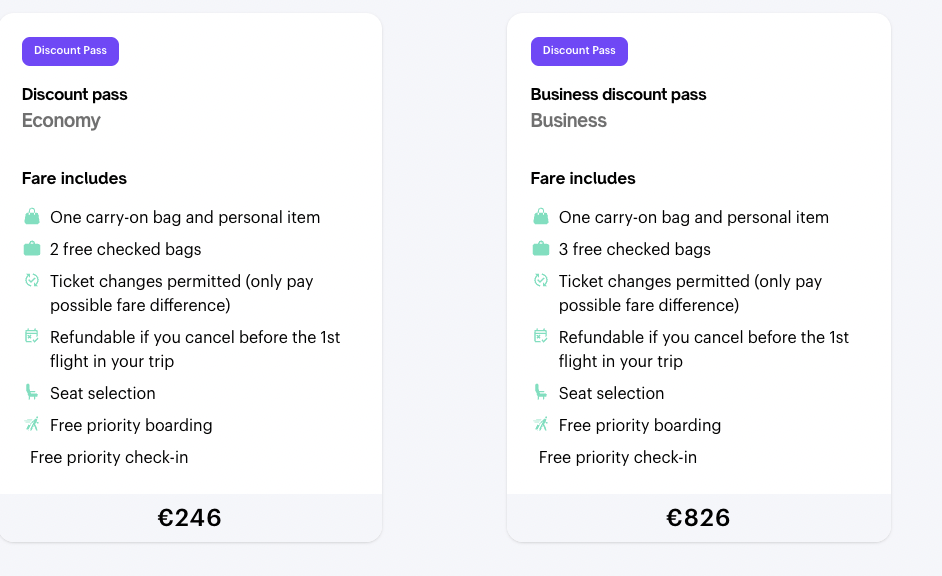Click the priority boarding icon in Economy card
The image size is (942, 576).
coord(32,425)
